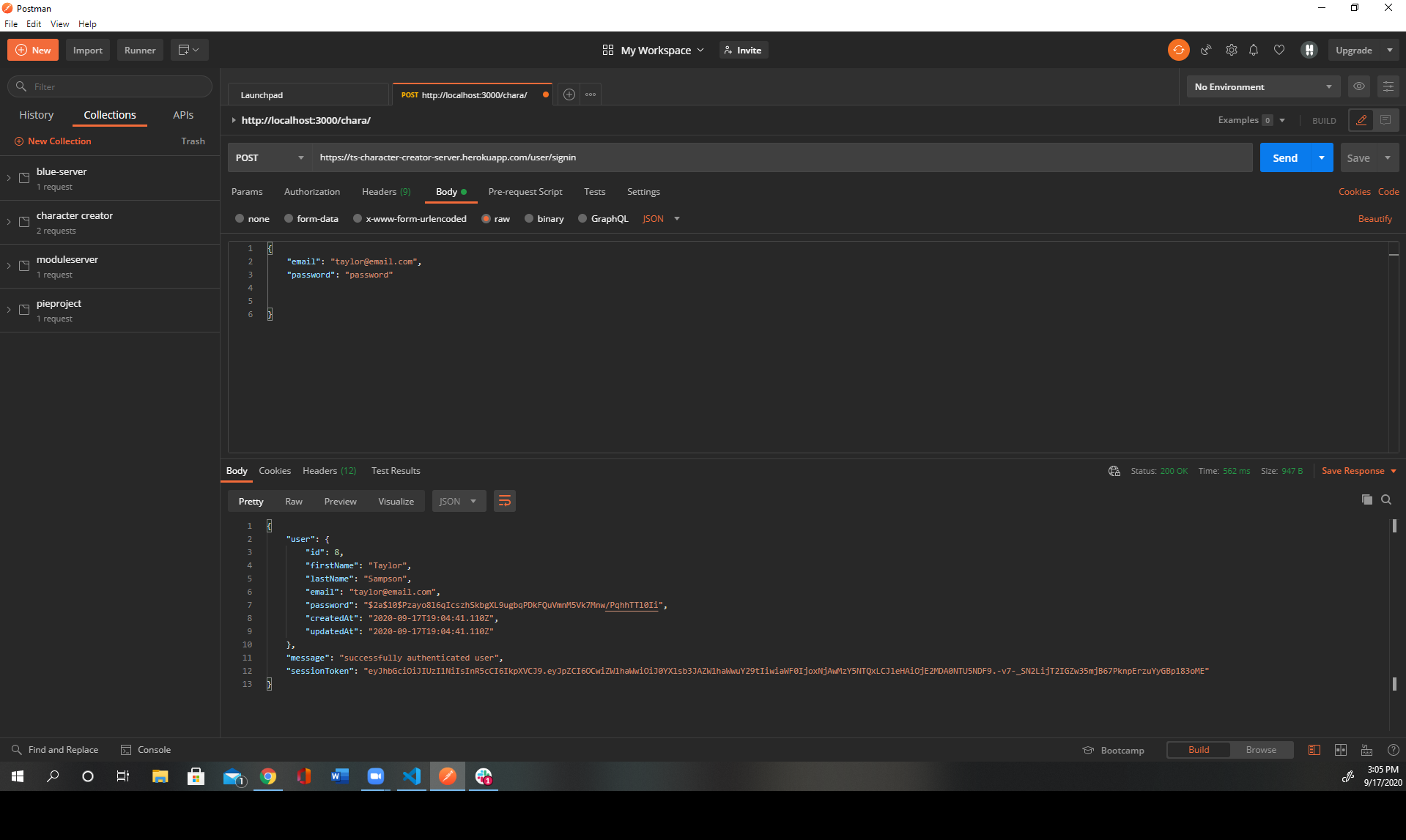Click the sidebar Filter search field

click(x=110, y=86)
